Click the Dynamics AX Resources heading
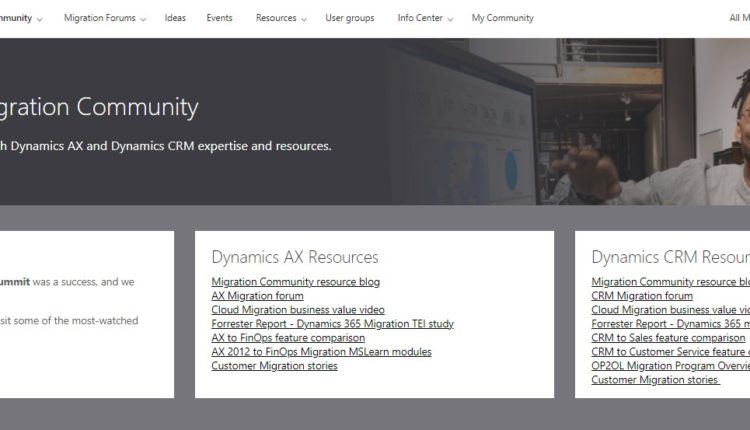750x430 pixels. coord(294,257)
